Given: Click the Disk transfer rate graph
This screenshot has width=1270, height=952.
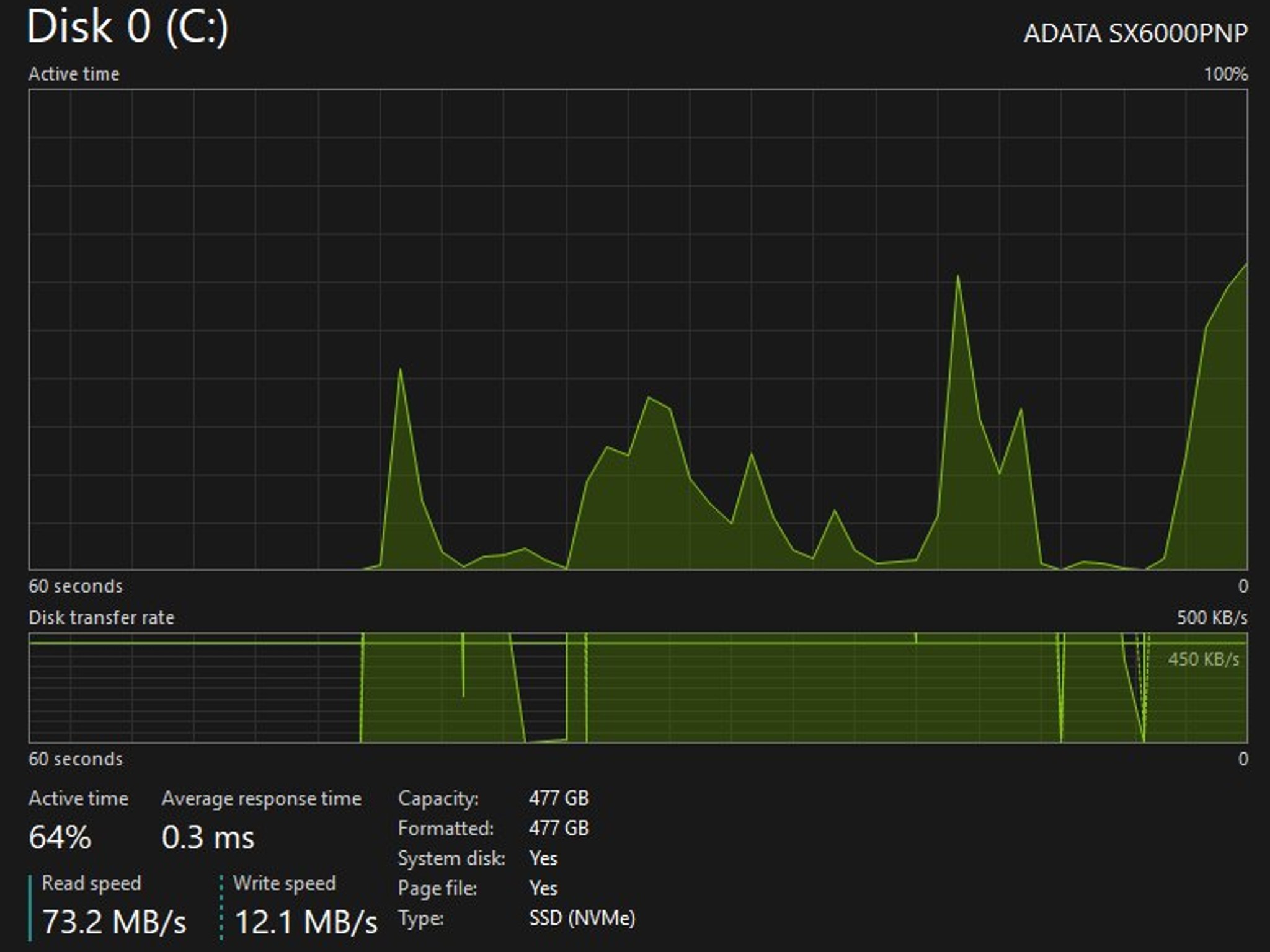Looking at the screenshot, I should click(638, 687).
